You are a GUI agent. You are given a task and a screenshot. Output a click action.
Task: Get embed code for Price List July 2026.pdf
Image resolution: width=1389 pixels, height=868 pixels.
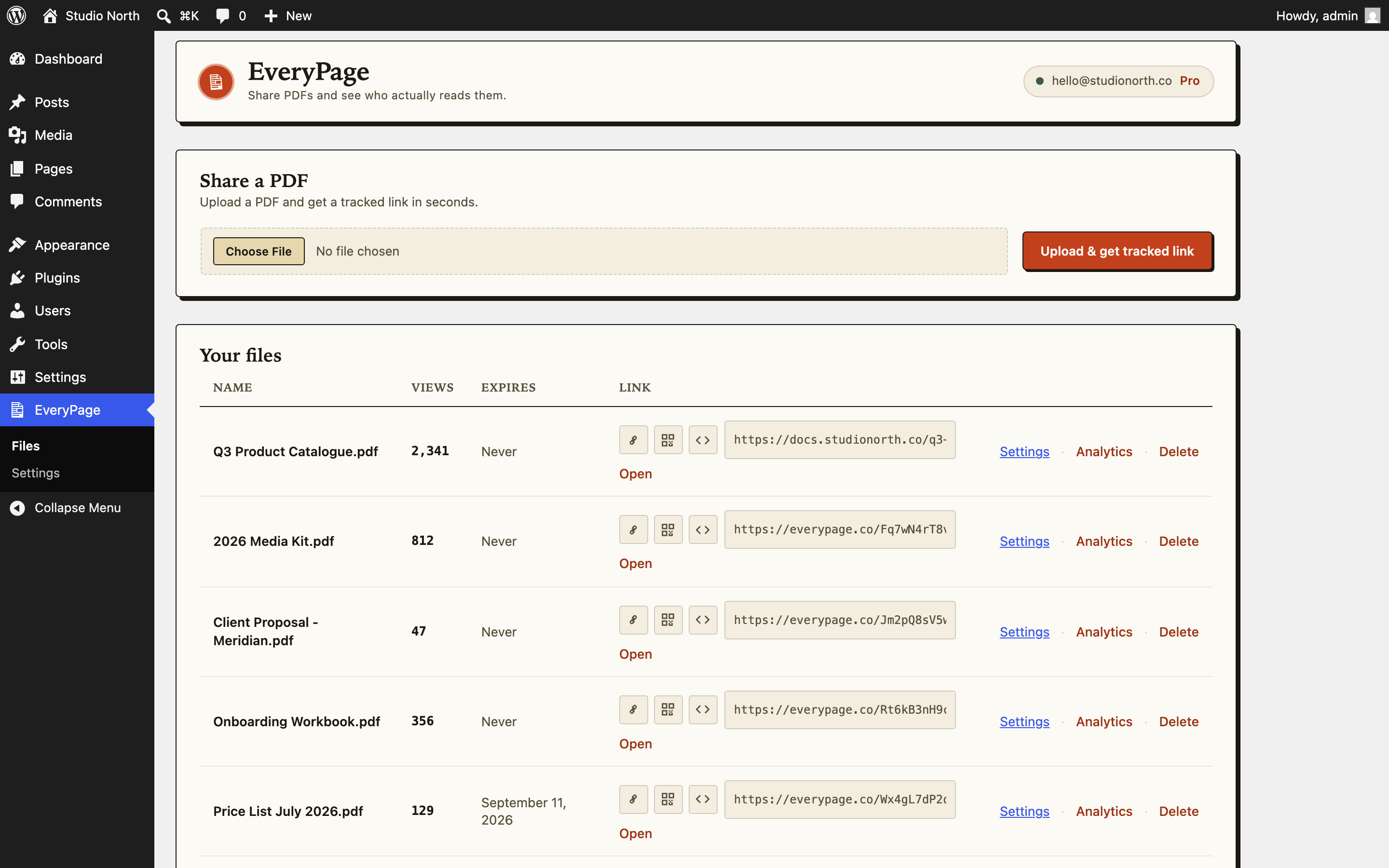pyautogui.click(x=703, y=799)
